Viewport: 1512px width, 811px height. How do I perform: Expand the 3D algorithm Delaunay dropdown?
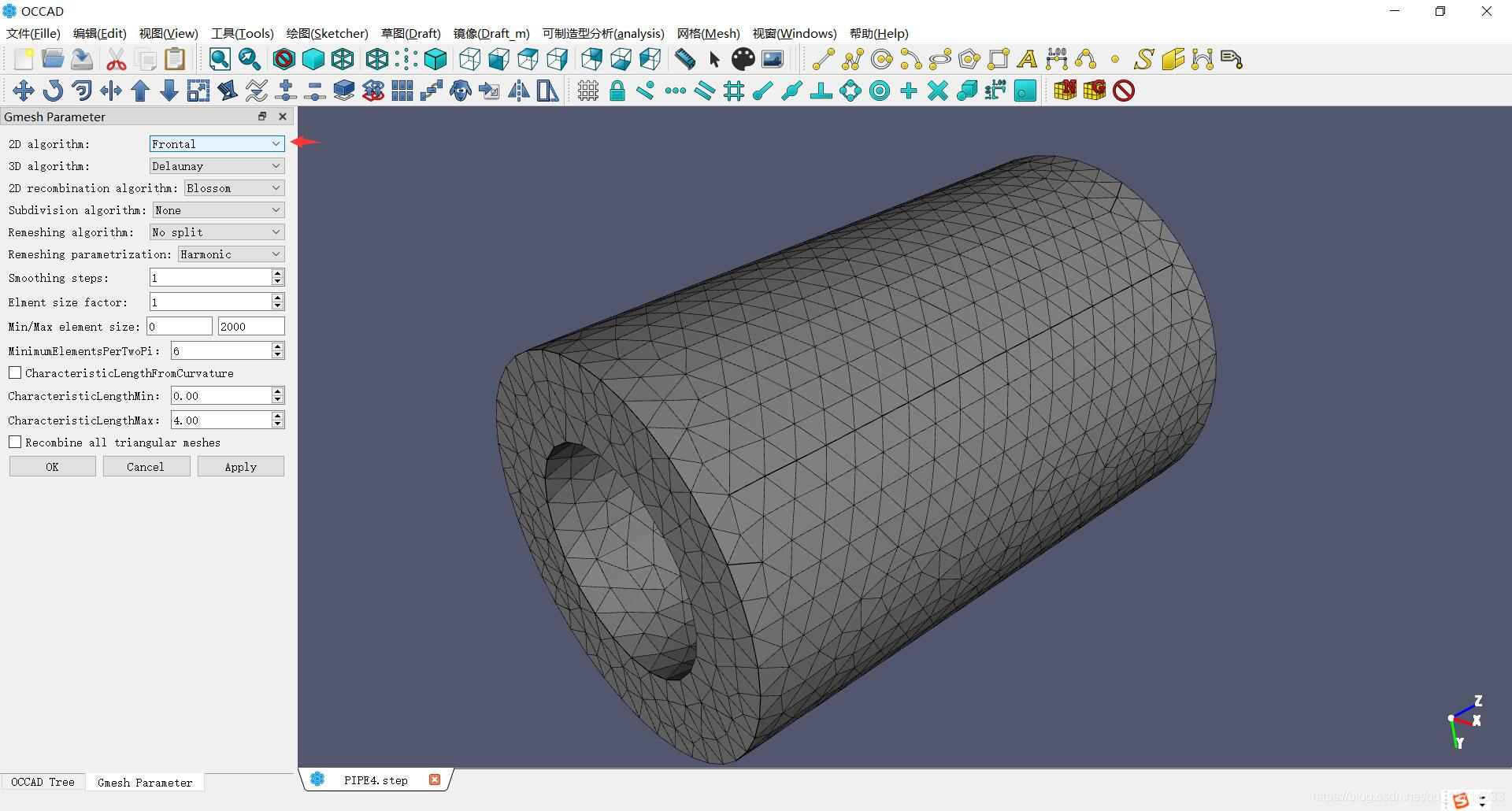coord(217,166)
